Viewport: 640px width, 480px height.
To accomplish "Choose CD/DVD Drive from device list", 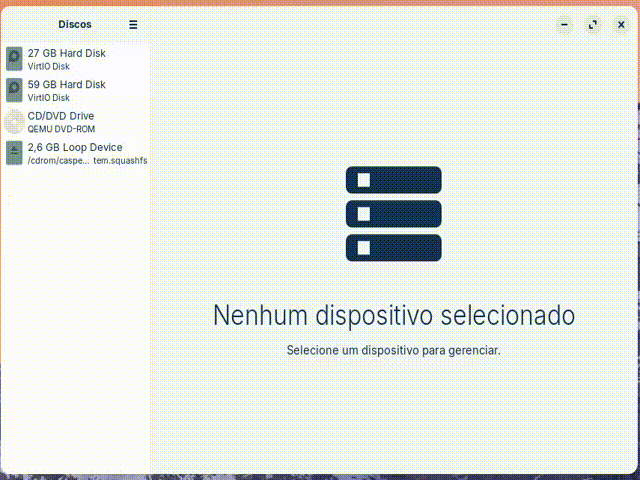I will tap(60, 116).
